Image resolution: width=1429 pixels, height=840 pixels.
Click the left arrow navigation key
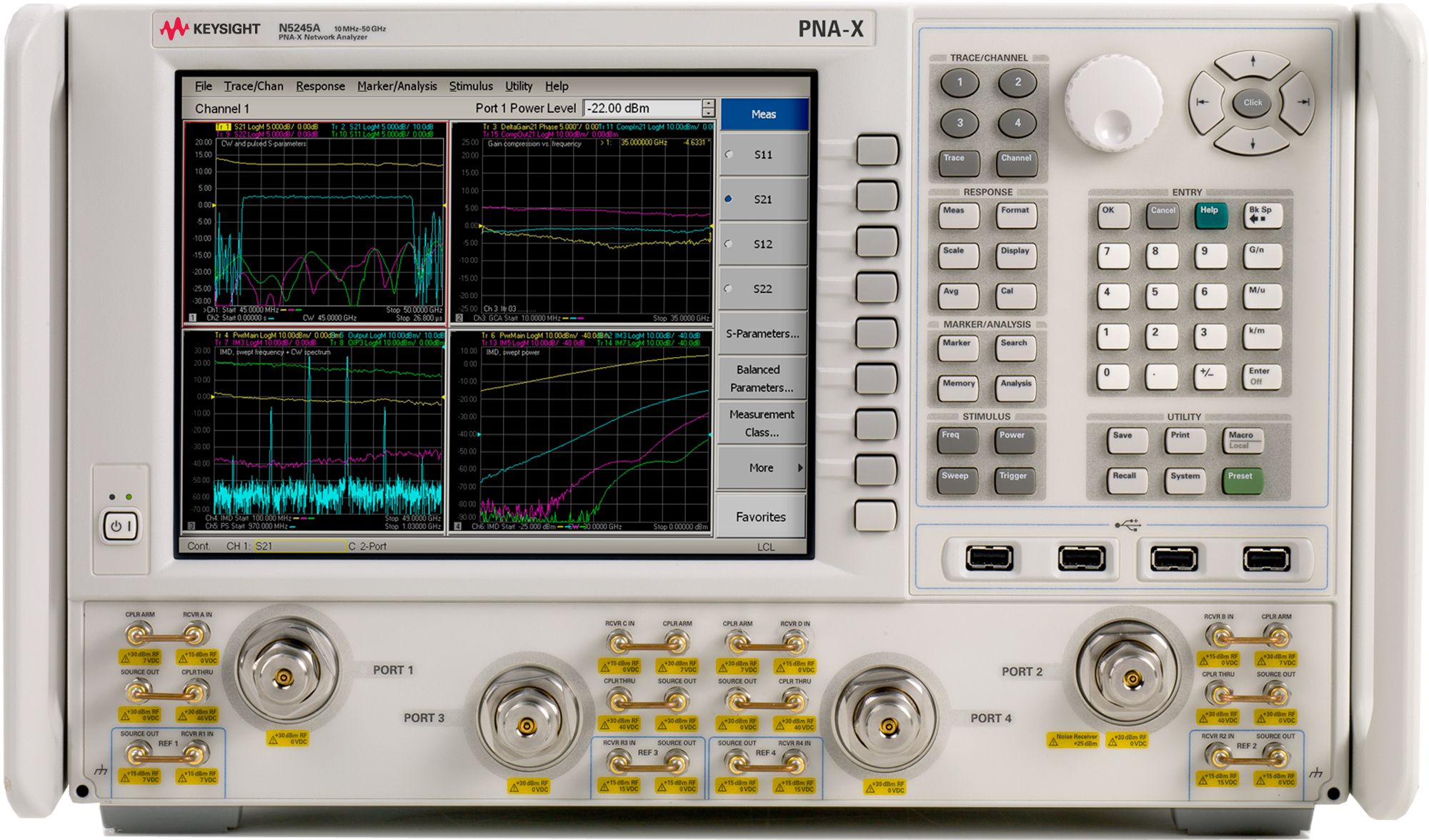coord(1206,102)
